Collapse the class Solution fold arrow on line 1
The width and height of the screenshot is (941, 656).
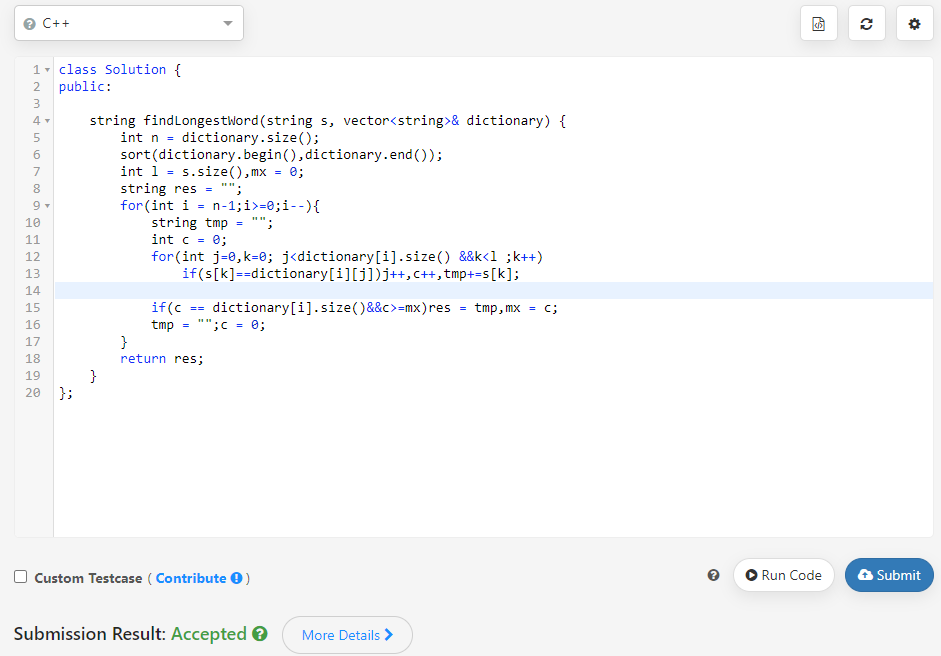(47, 70)
